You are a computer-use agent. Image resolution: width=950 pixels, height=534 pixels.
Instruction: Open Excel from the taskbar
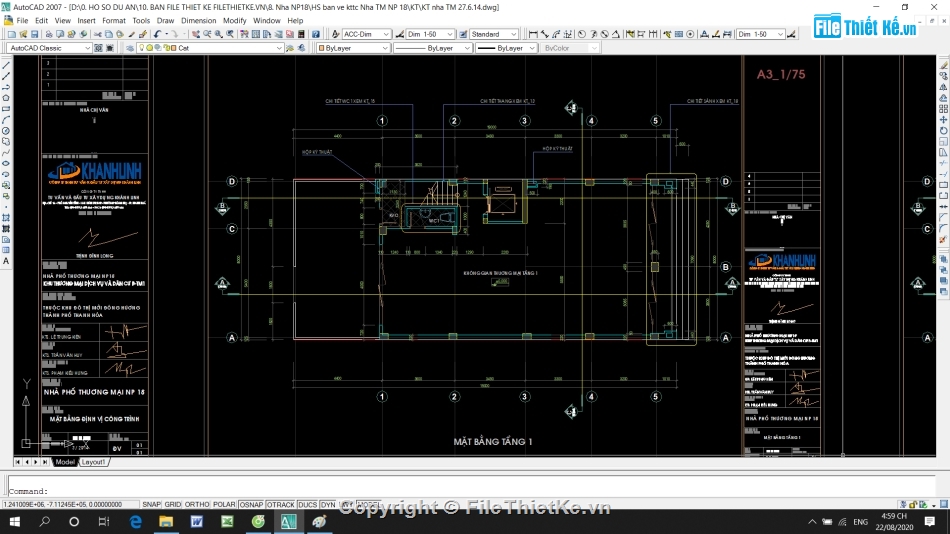coord(227,521)
